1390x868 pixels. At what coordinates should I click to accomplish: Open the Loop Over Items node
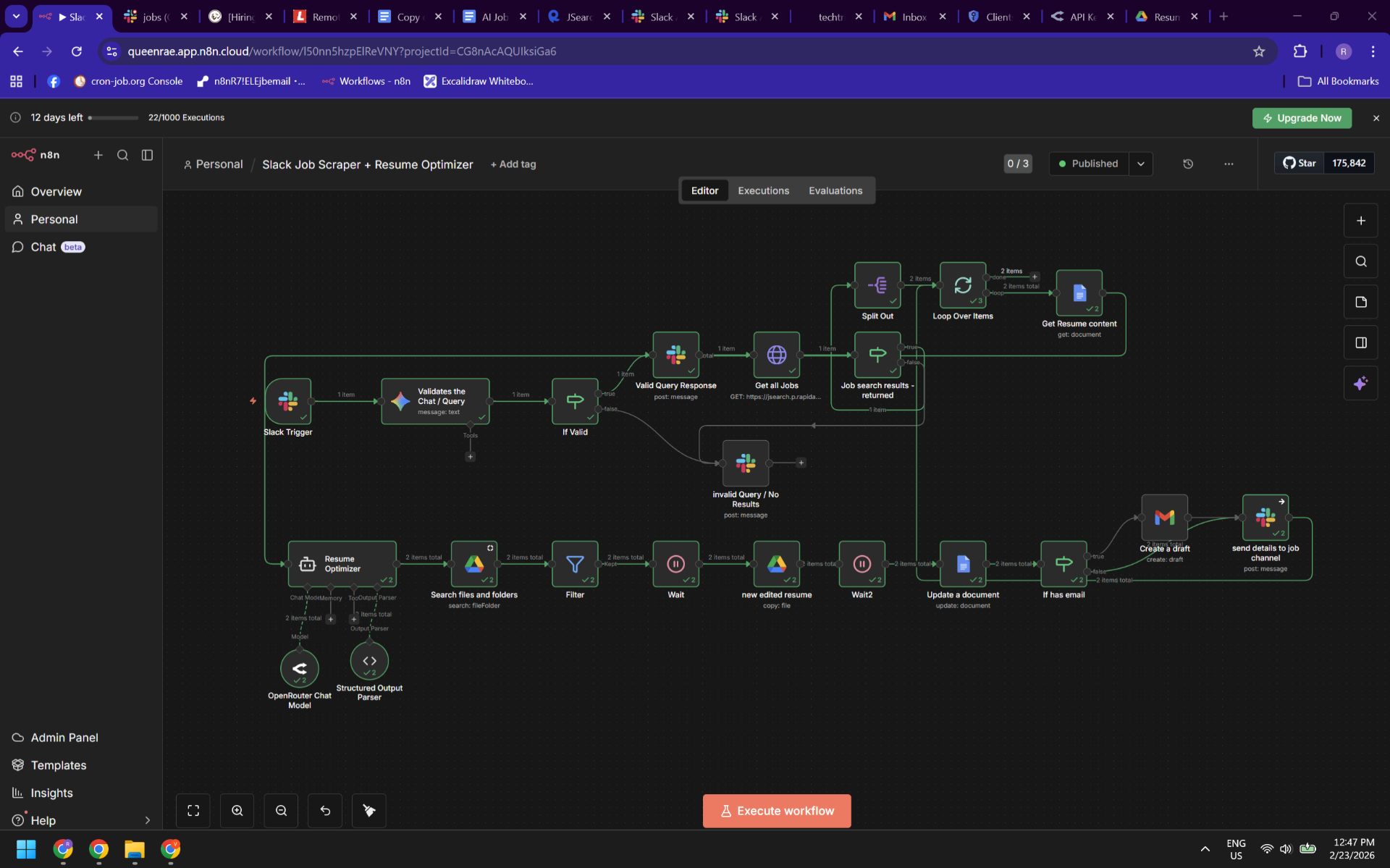click(x=962, y=285)
